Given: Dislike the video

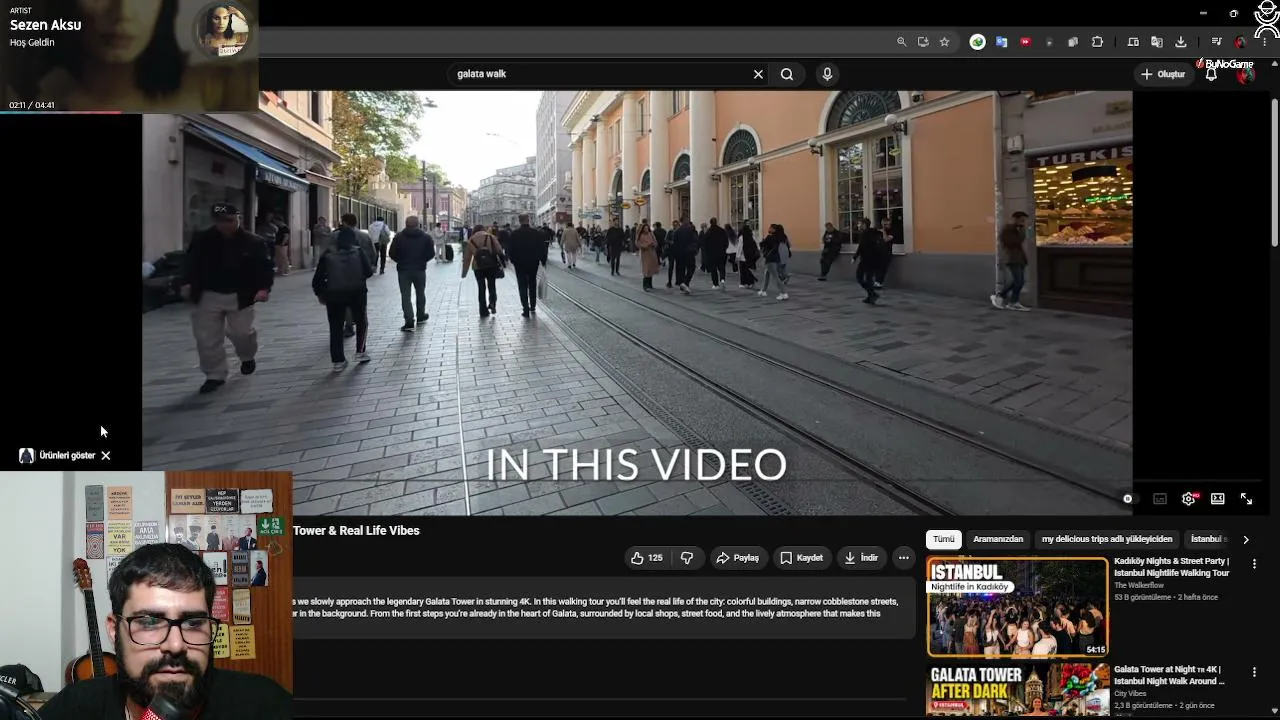Looking at the screenshot, I should (687, 558).
